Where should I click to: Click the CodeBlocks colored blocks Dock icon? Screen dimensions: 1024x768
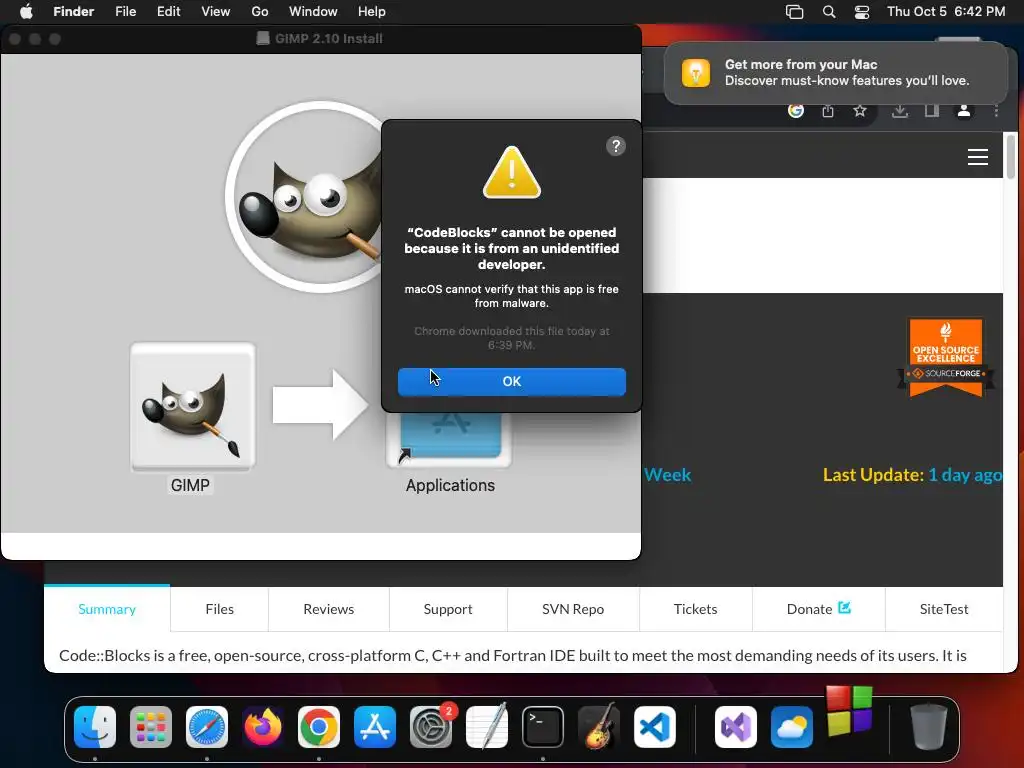point(849,711)
